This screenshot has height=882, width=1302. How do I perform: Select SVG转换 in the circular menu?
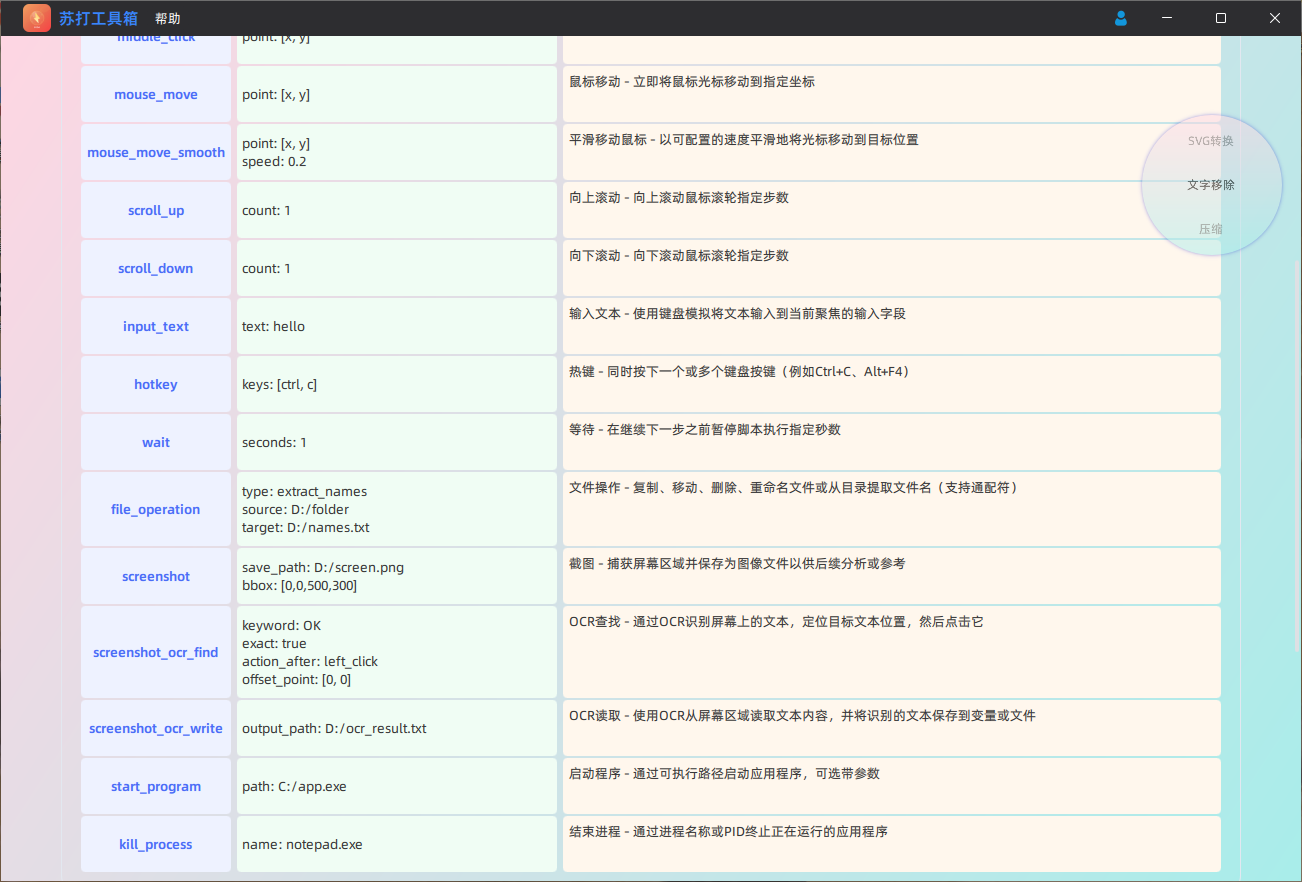point(1210,141)
